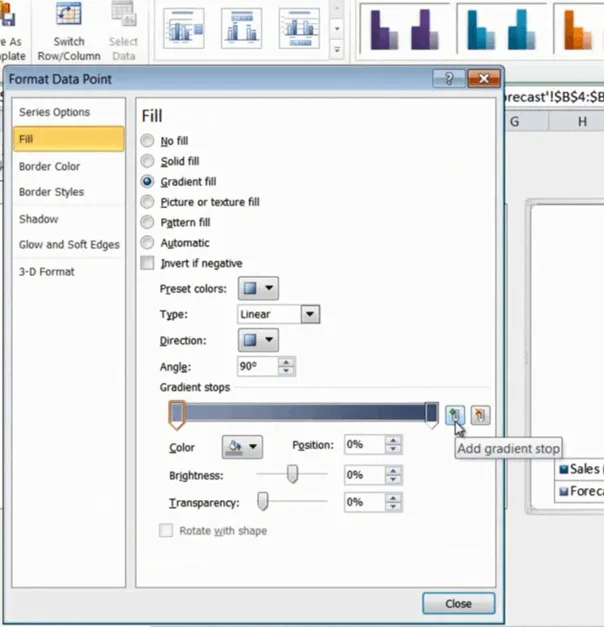This screenshot has height=627, width=604.
Task: Click the Brightness slider thumb
Action: click(x=292, y=474)
